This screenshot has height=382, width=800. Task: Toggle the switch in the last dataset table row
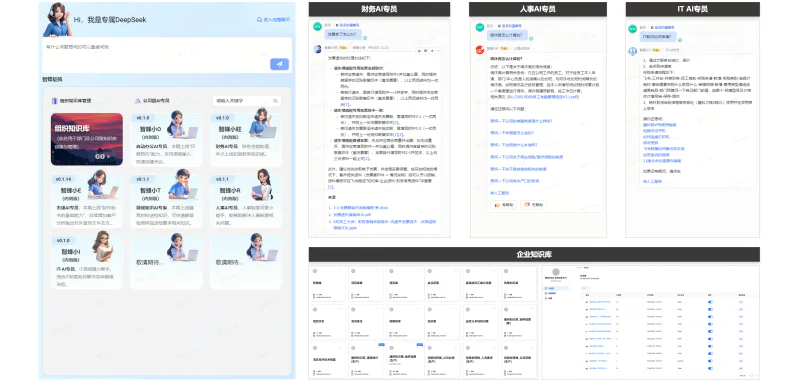(x=710, y=367)
